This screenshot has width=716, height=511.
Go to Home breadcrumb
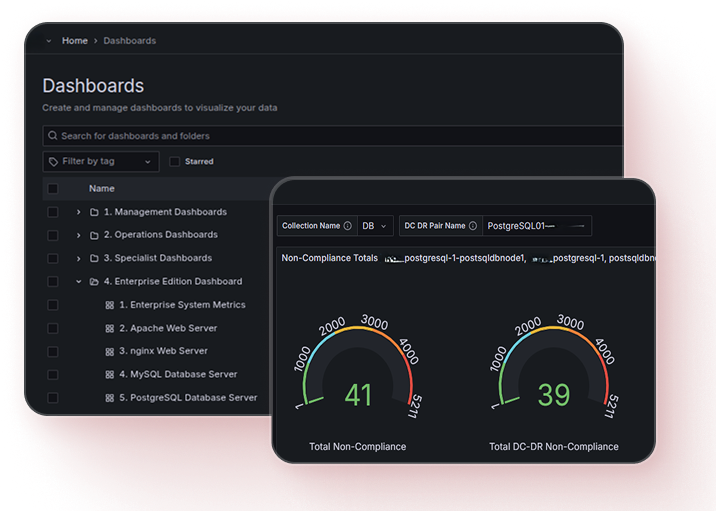point(75,41)
